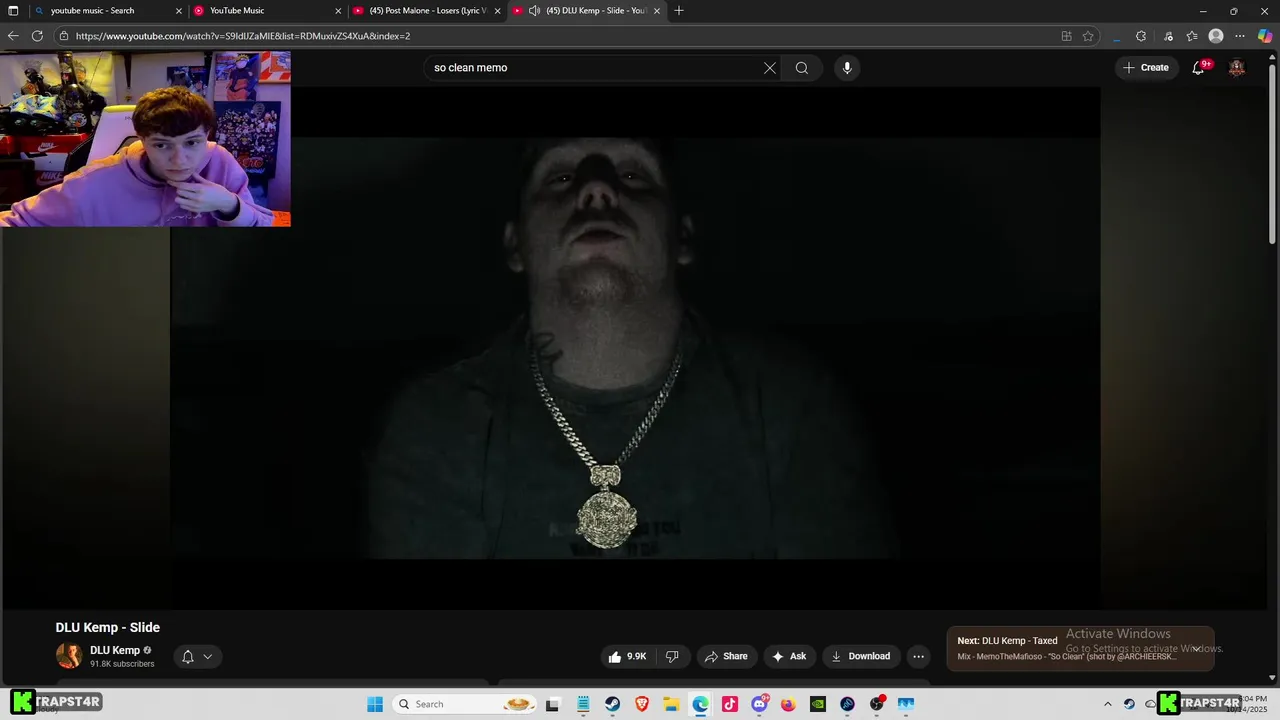Open OBS Studio from the taskbar
The width and height of the screenshot is (1280, 720).
[876, 704]
